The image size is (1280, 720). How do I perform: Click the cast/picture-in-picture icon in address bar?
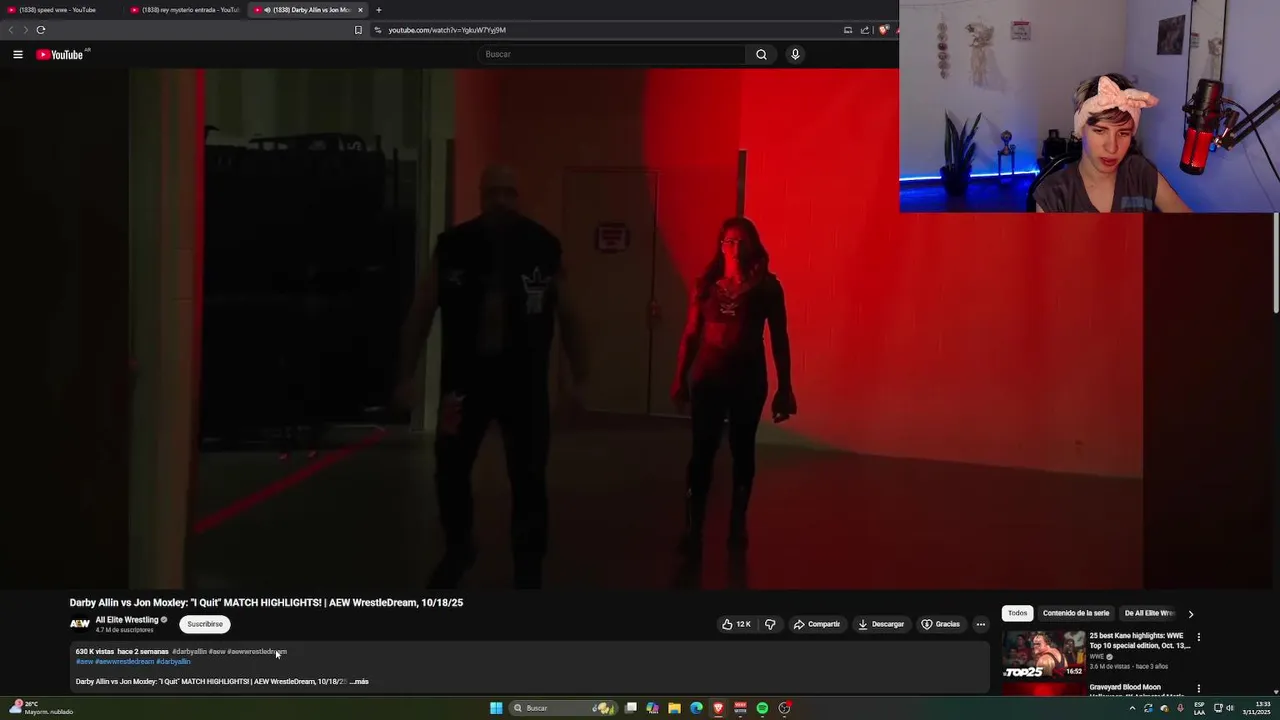coord(848,30)
